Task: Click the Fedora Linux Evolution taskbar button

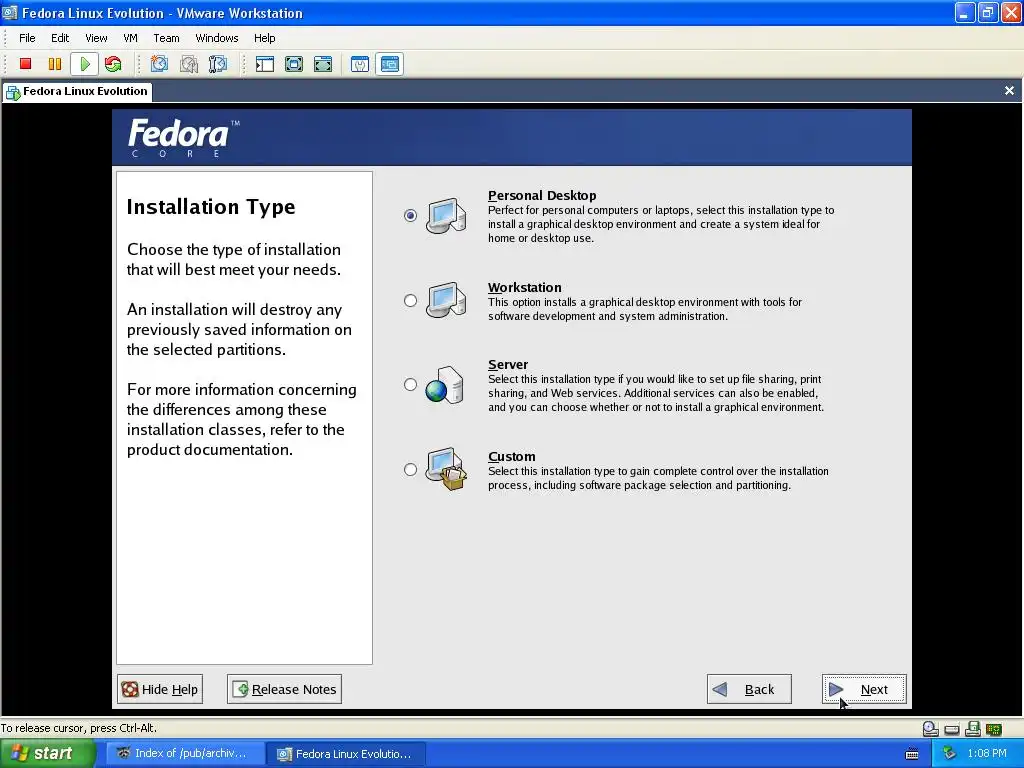Action: point(347,754)
